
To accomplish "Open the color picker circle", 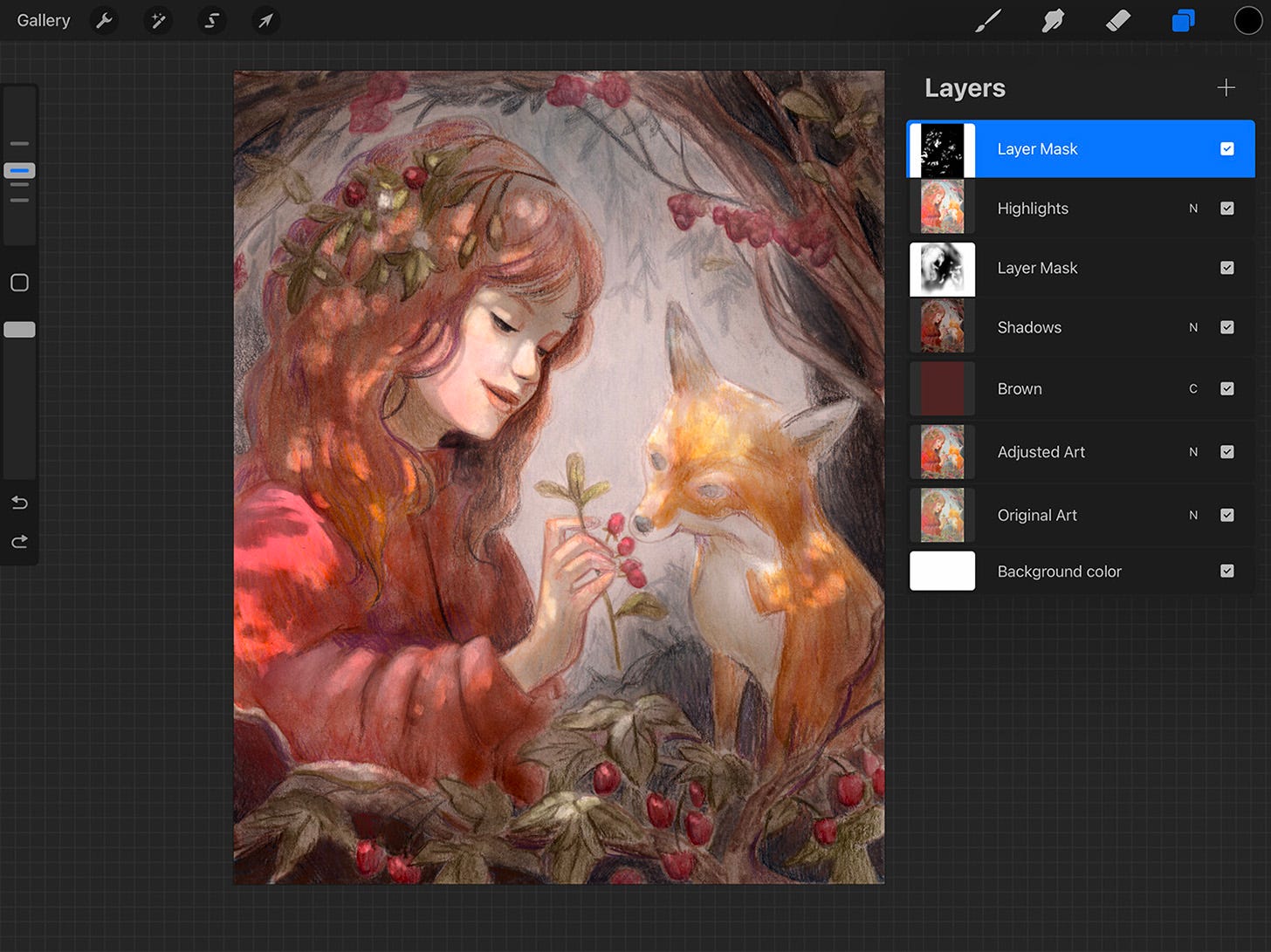I will coord(1248,20).
